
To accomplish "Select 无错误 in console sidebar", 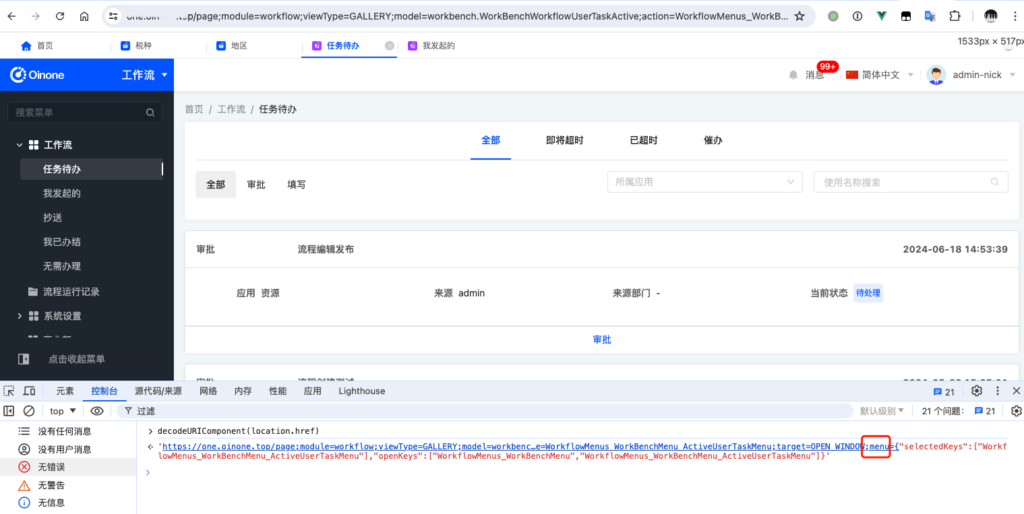I will point(51,467).
